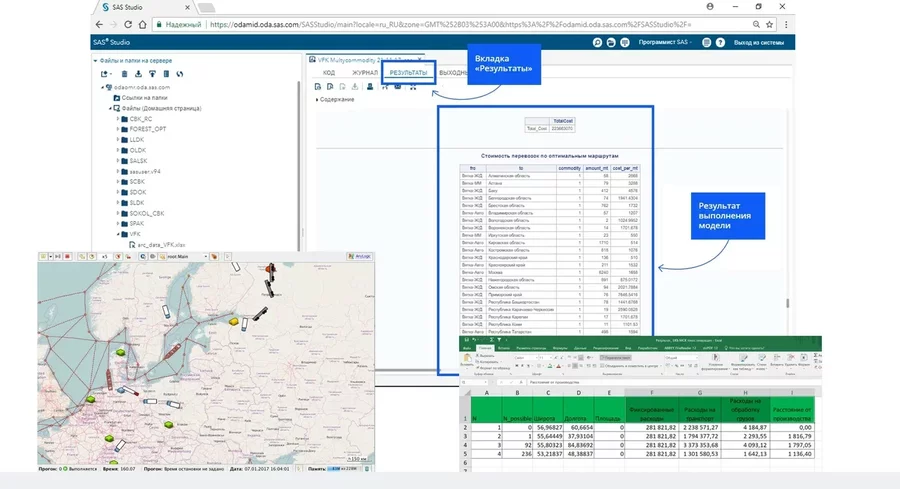This screenshot has height=489, width=900.
Task: Click Excel cell containing '1 136,40'
Action: coord(792,454)
